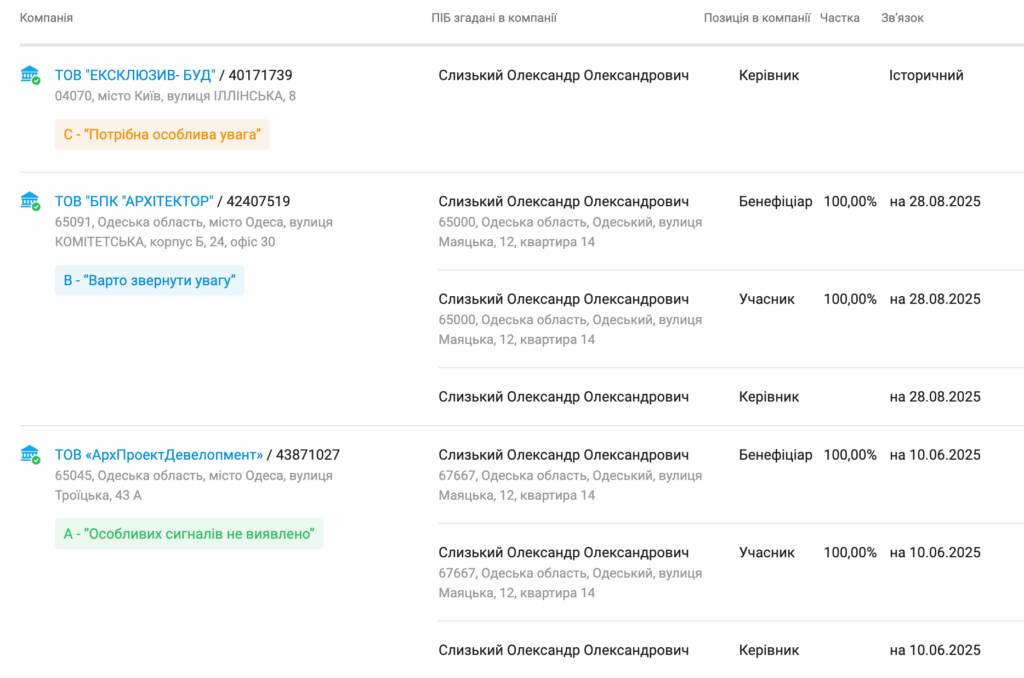Open the ТОВ «АрхПроектДевелопмент» company link

pyautogui.click(x=159, y=455)
